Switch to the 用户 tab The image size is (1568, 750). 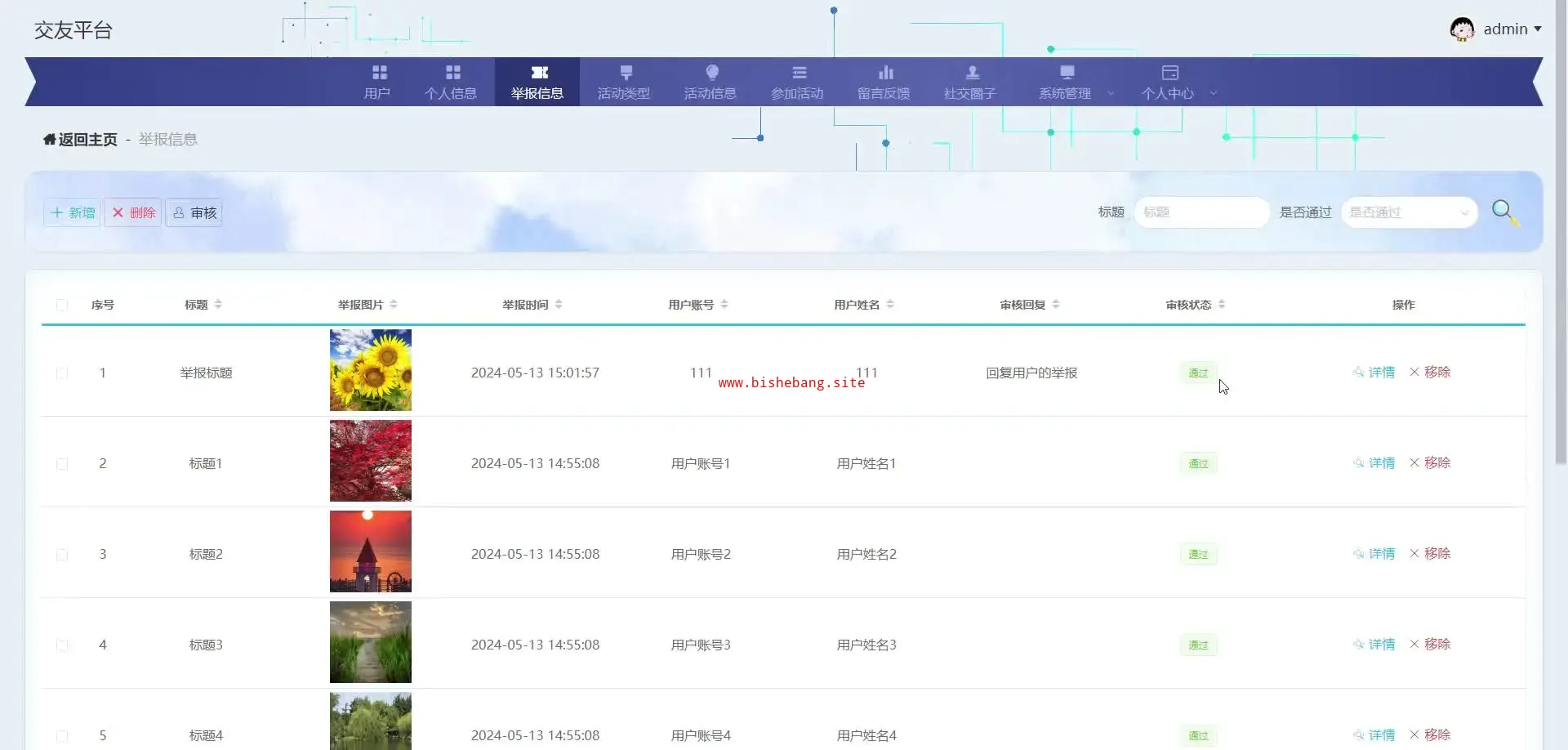pos(378,83)
